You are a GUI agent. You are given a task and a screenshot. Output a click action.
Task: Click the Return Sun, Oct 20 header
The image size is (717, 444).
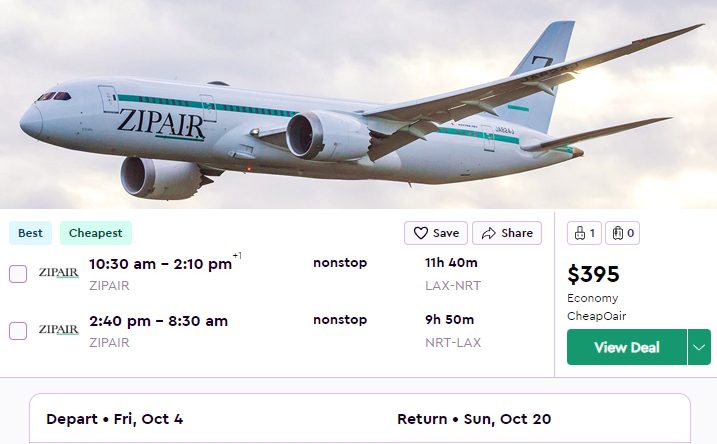coord(473,419)
